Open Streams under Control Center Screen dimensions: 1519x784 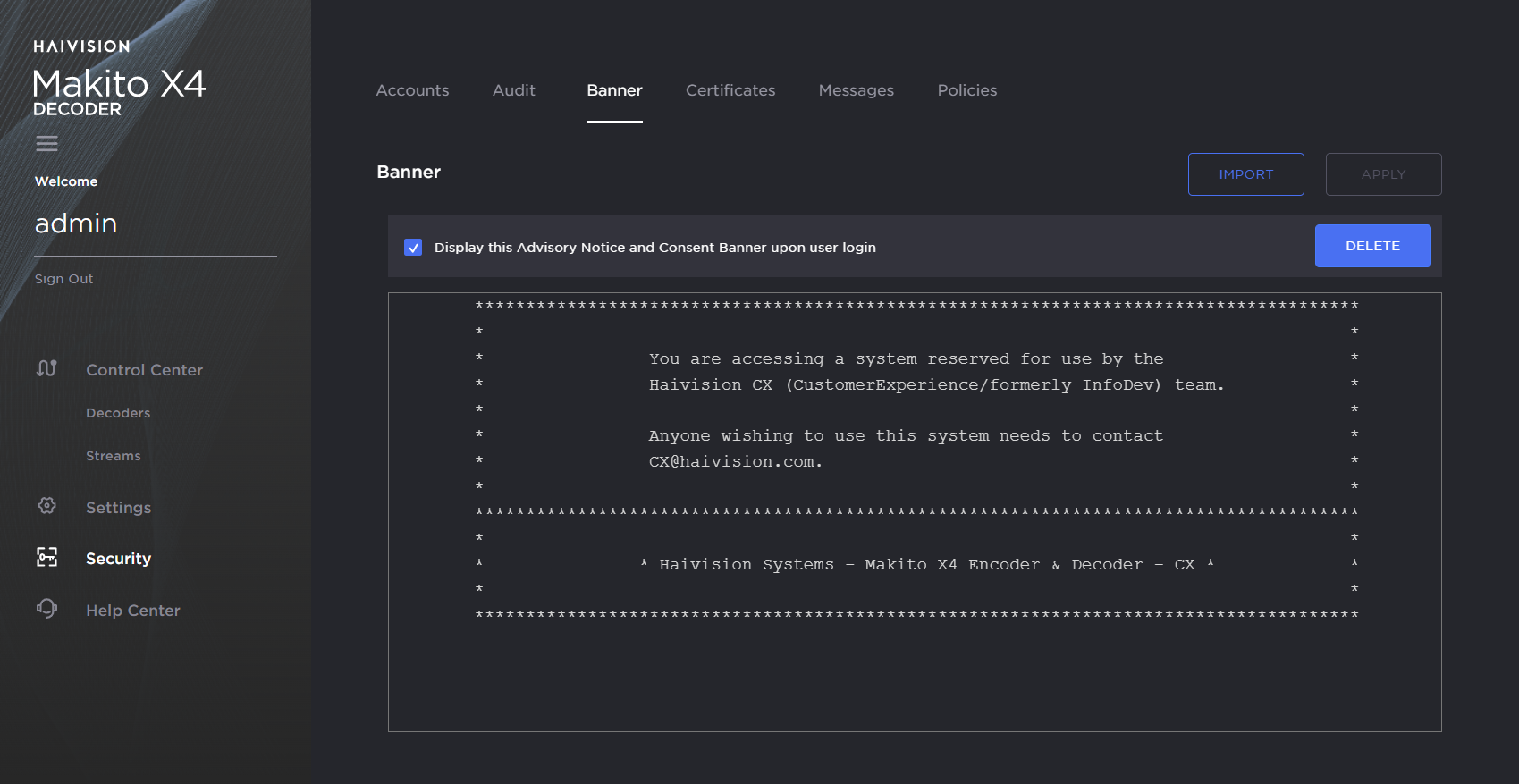[x=114, y=456]
